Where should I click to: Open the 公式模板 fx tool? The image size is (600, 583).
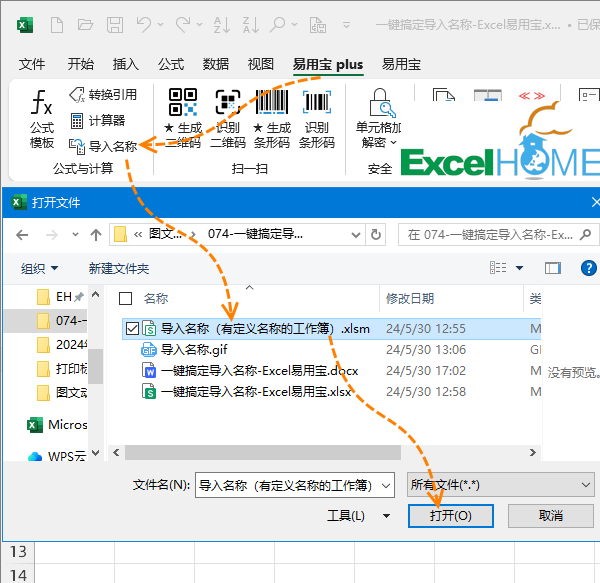pos(42,119)
